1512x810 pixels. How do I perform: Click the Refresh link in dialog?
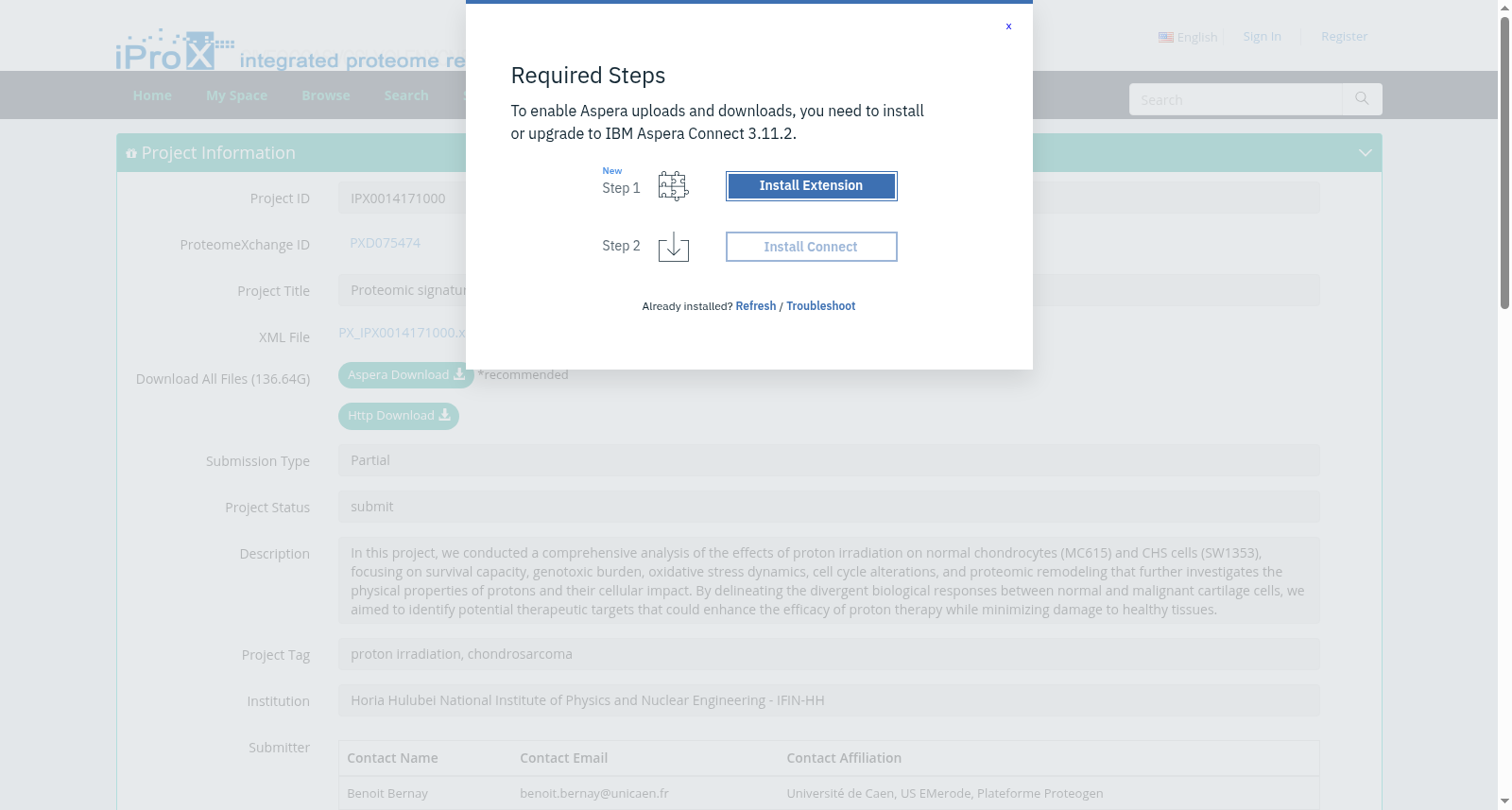tap(755, 306)
